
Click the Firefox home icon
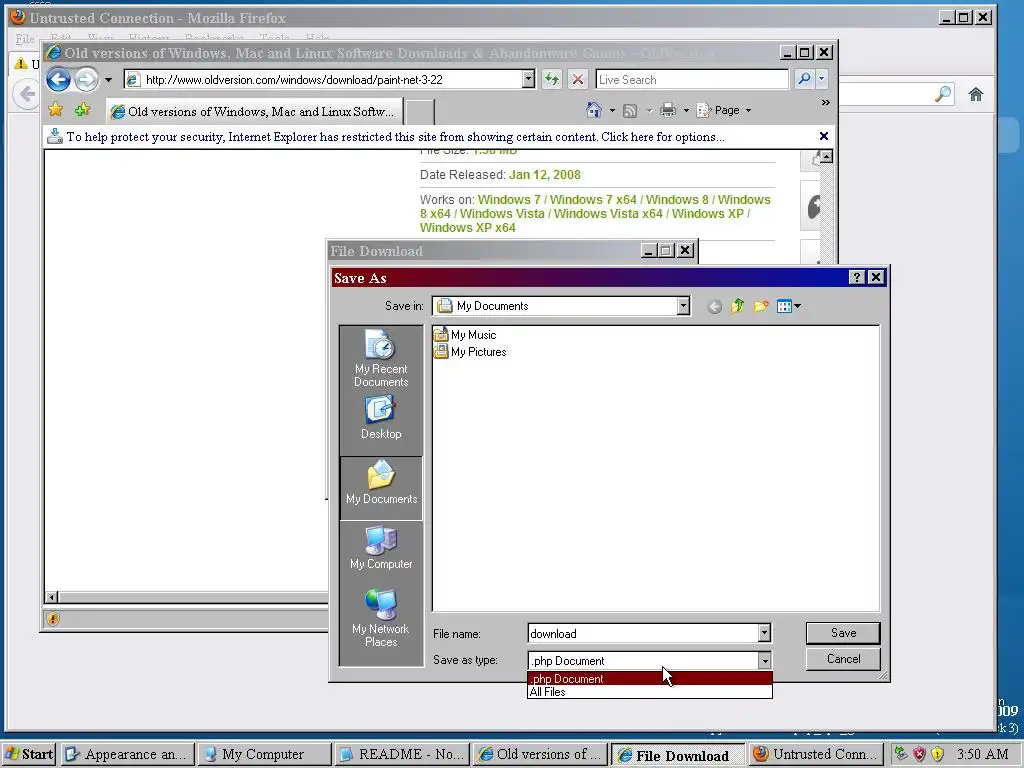coord(976,95)
